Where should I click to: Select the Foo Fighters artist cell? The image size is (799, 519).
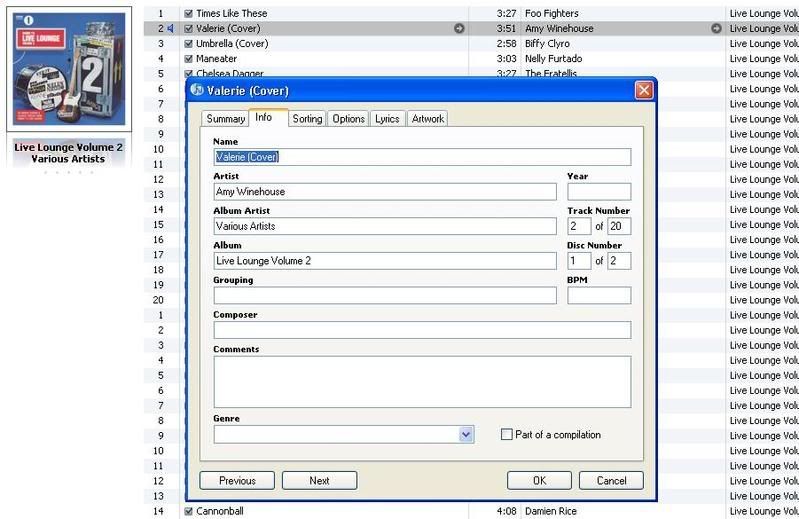[x=551, y=14]
